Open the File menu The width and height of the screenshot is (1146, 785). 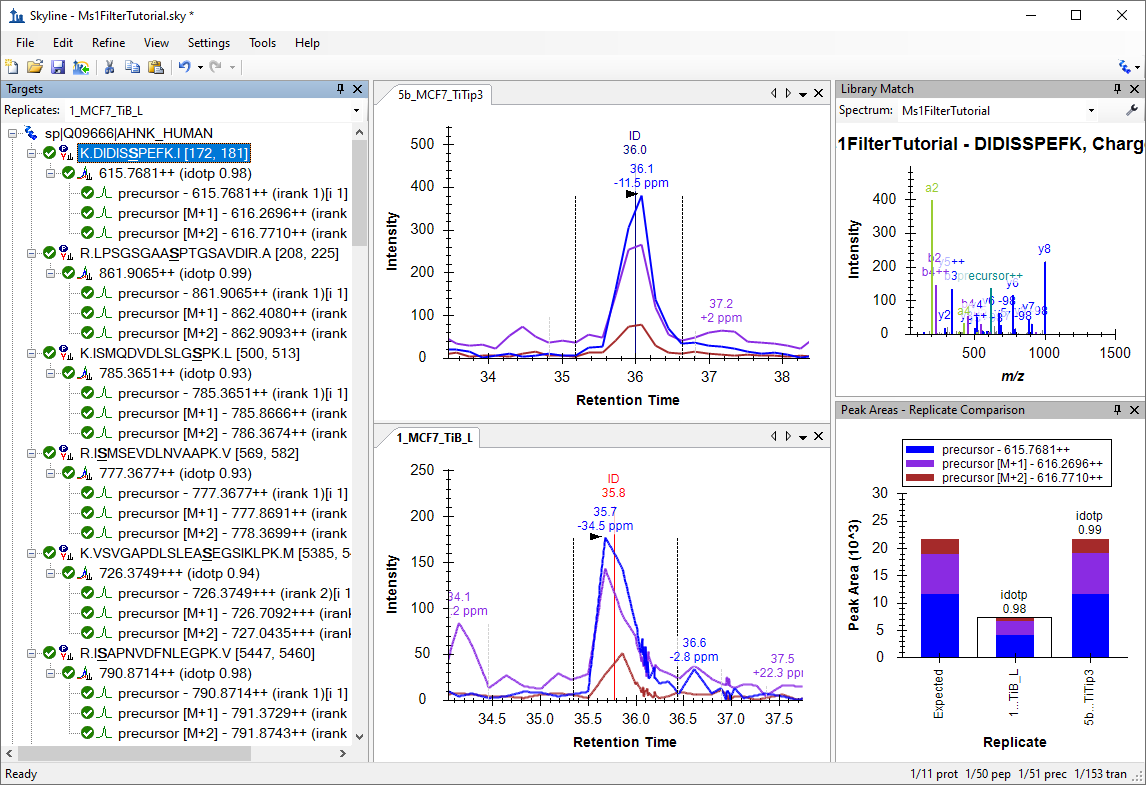(x=25, y=43)
